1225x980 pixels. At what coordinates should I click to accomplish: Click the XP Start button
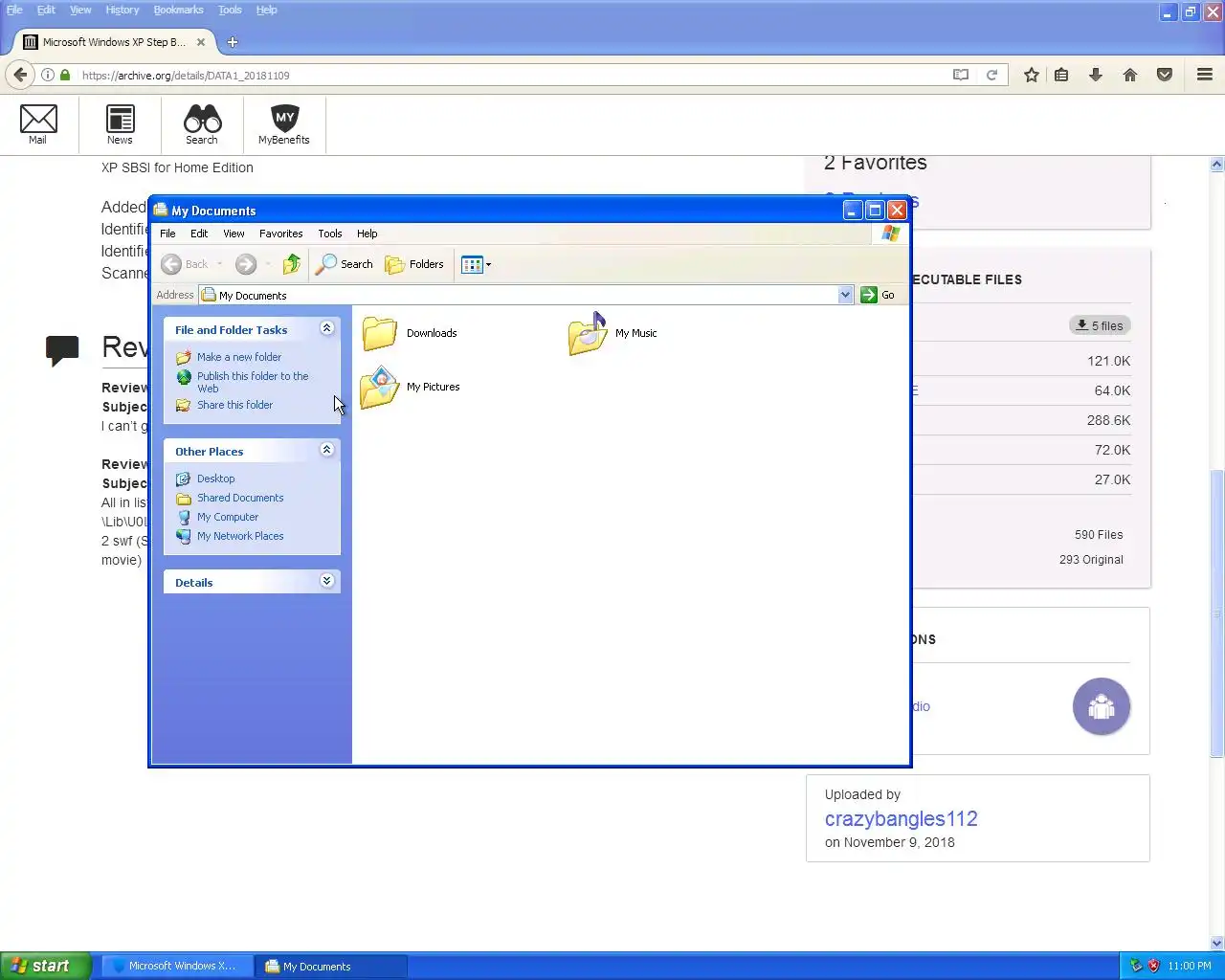(46, 966)
